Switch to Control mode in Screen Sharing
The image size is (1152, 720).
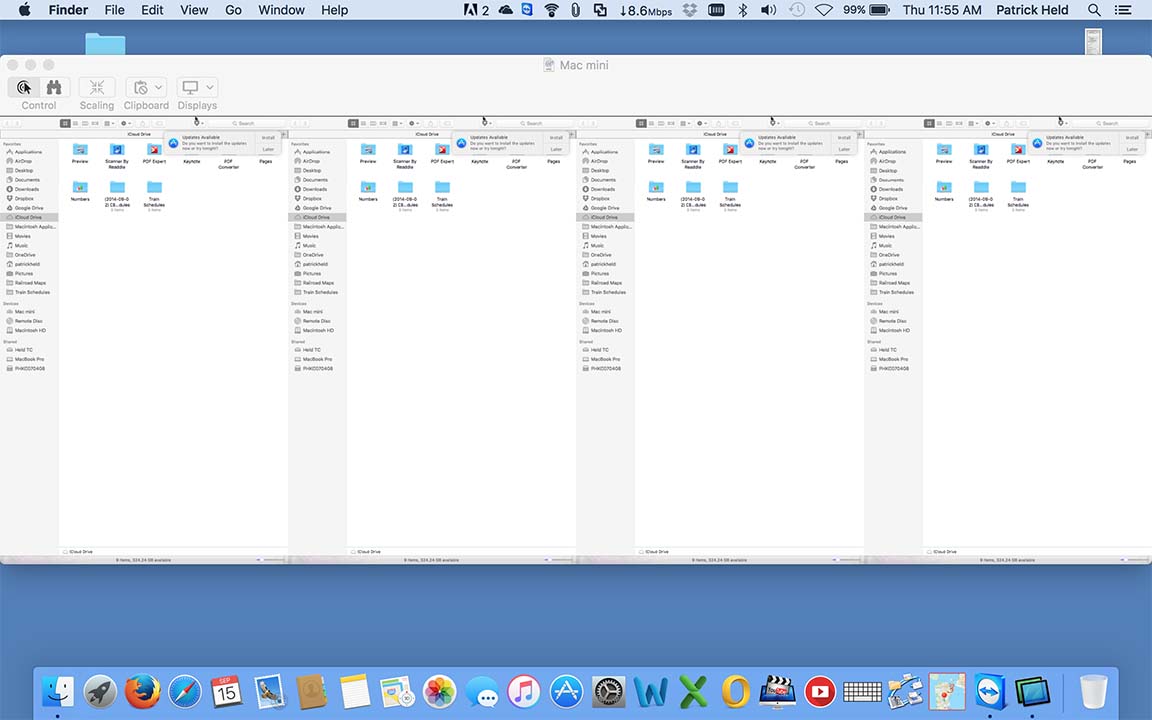pyautogui.click(x=24, y=88)
